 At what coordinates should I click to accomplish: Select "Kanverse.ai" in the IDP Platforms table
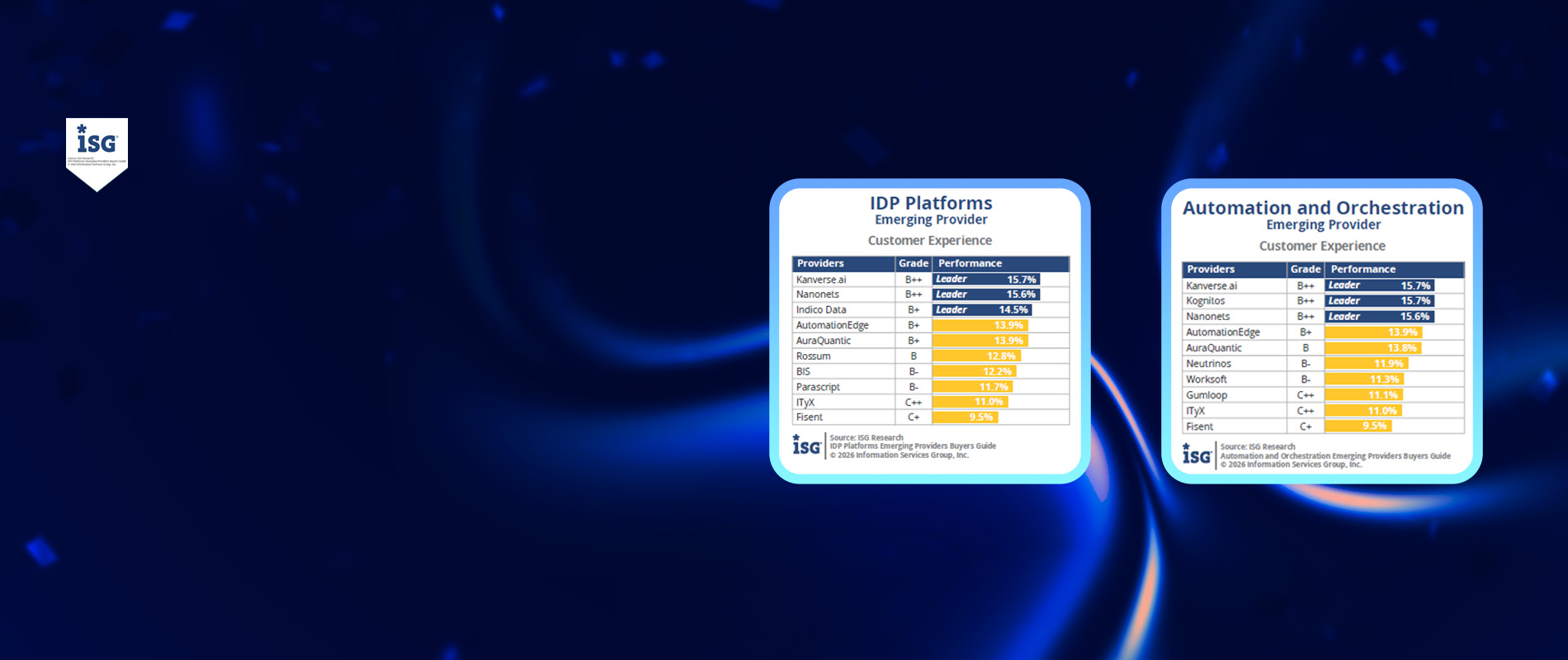pyautogui.click(x=821, y=280)
